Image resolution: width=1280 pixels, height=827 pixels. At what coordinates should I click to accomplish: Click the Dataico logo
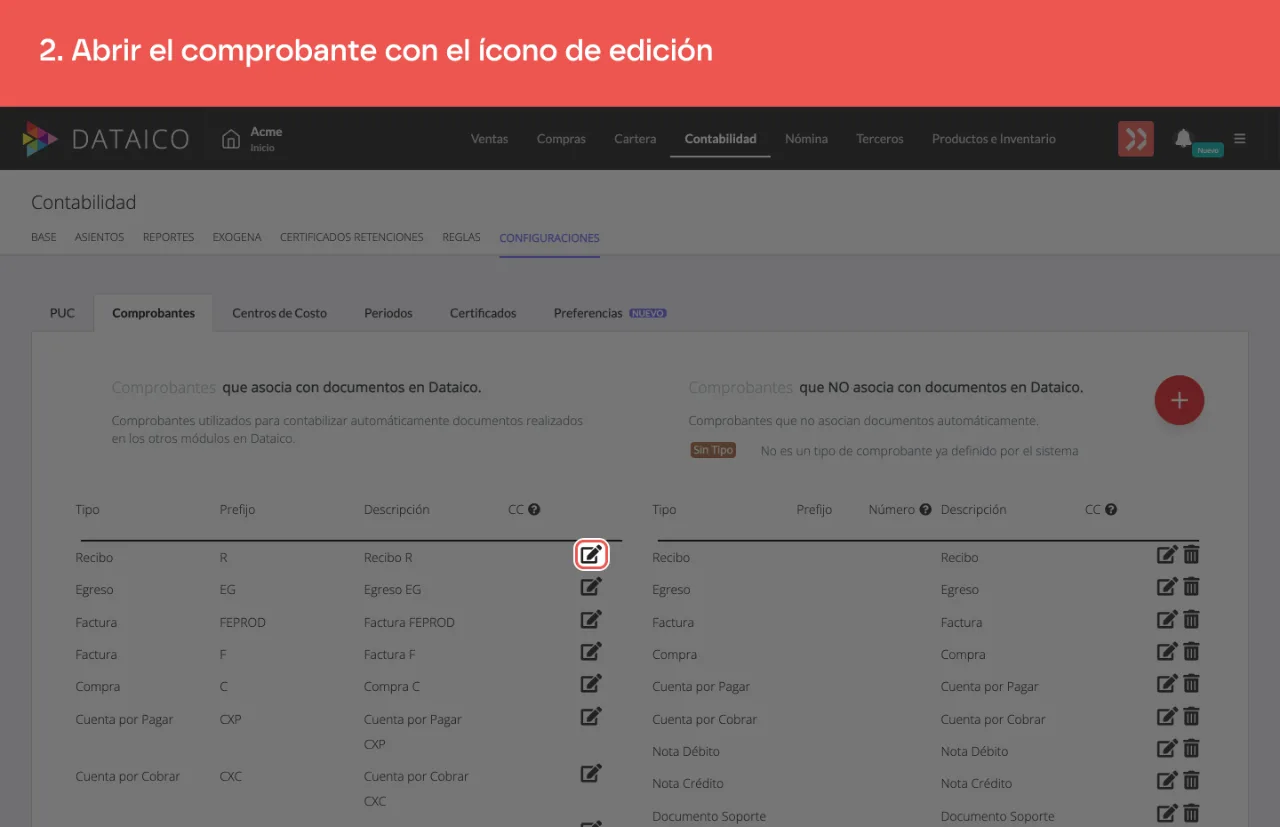click(106, 139)
